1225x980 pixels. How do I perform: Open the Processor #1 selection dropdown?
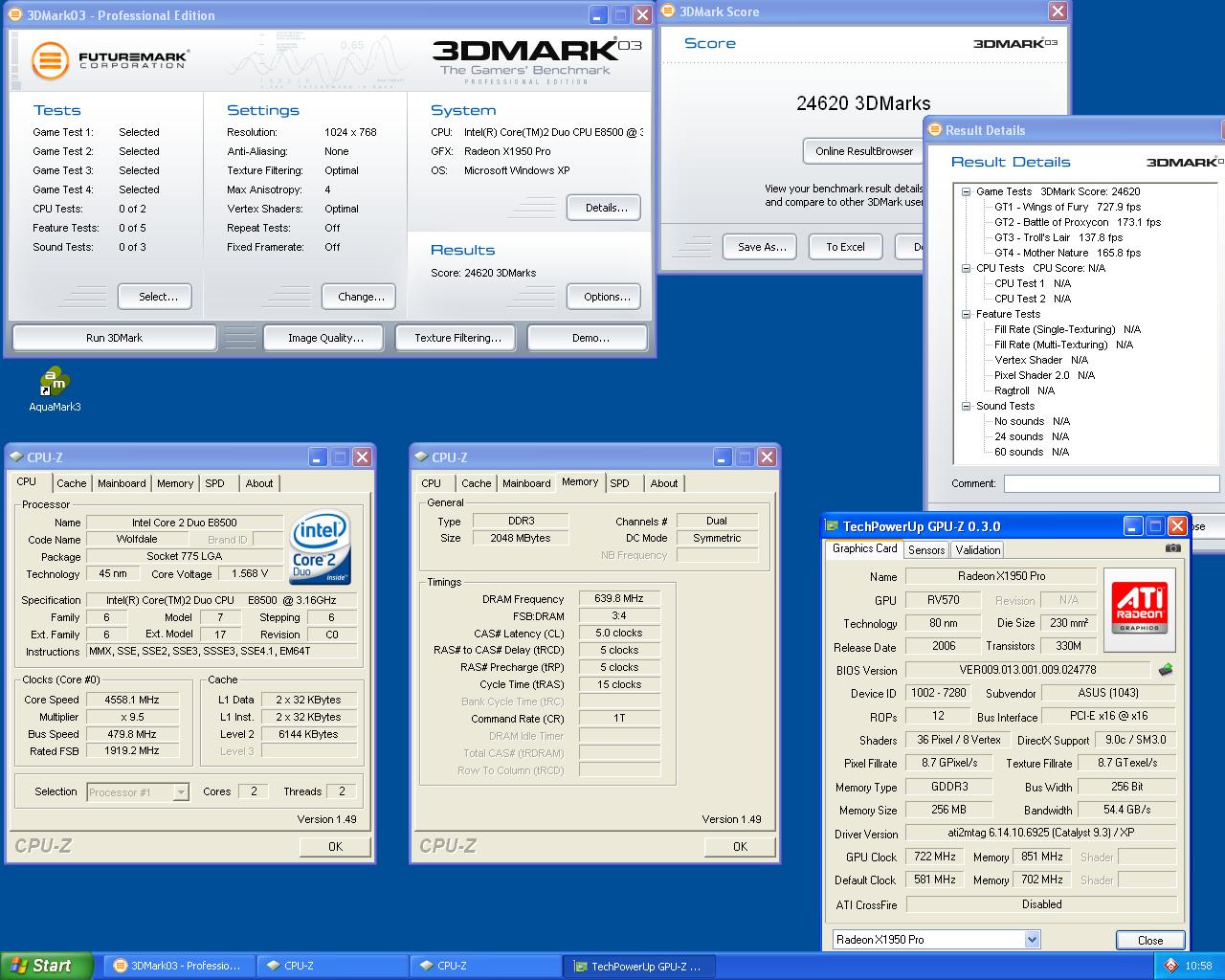(x=181, y=791)
